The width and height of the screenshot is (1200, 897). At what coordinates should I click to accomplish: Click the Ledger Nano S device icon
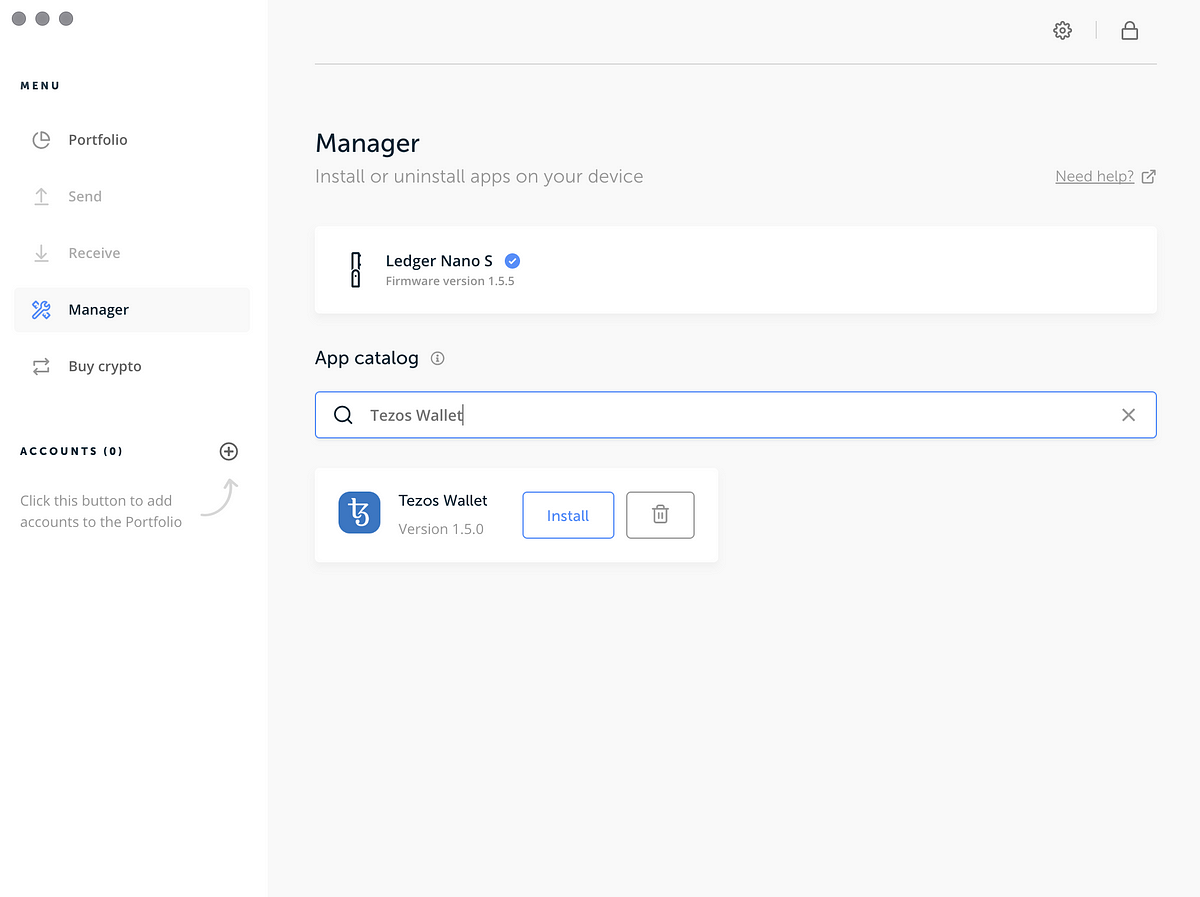[355, 270]
